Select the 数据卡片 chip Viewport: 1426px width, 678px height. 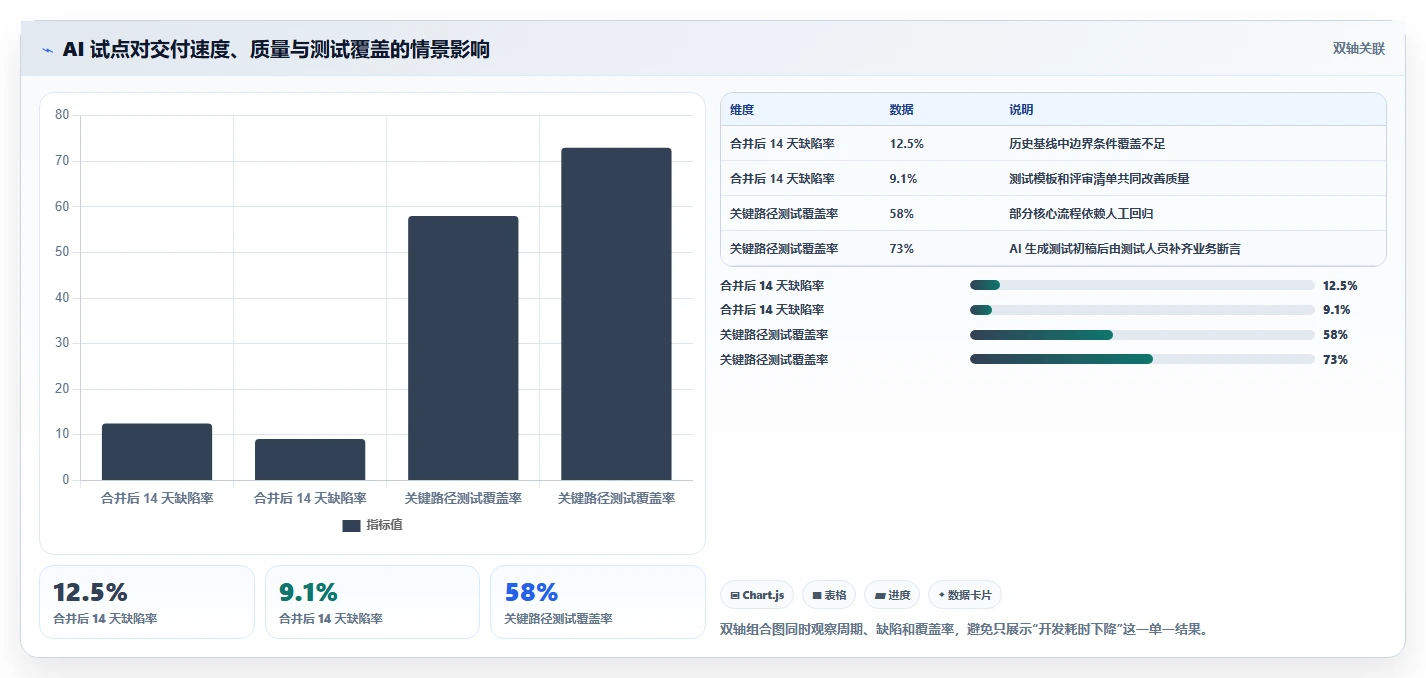pyautogui.click(x=965, y=595)
